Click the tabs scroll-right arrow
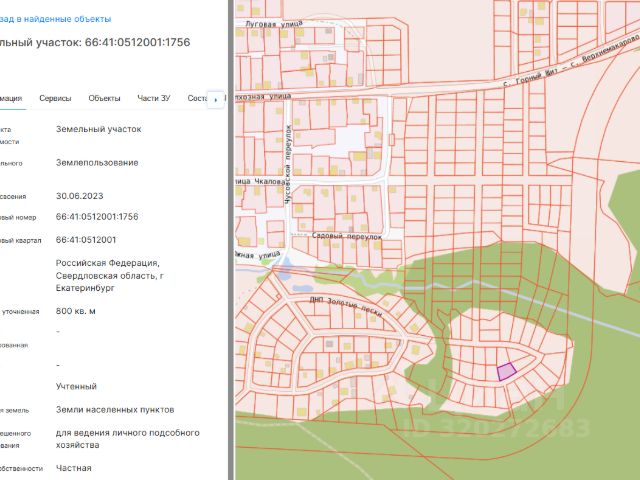 216,99
